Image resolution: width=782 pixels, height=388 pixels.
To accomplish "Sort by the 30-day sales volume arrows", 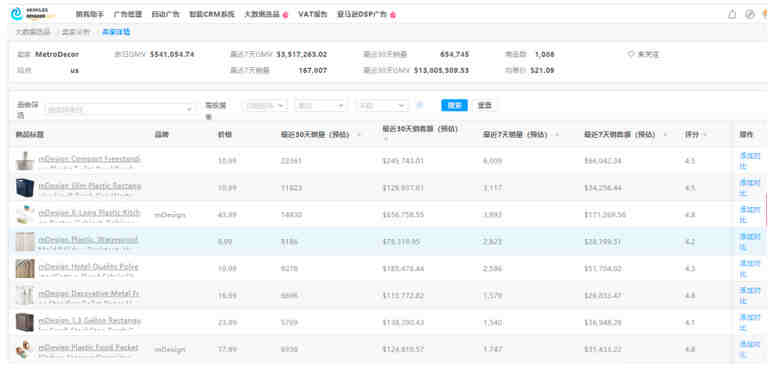I will click(359, 135).
